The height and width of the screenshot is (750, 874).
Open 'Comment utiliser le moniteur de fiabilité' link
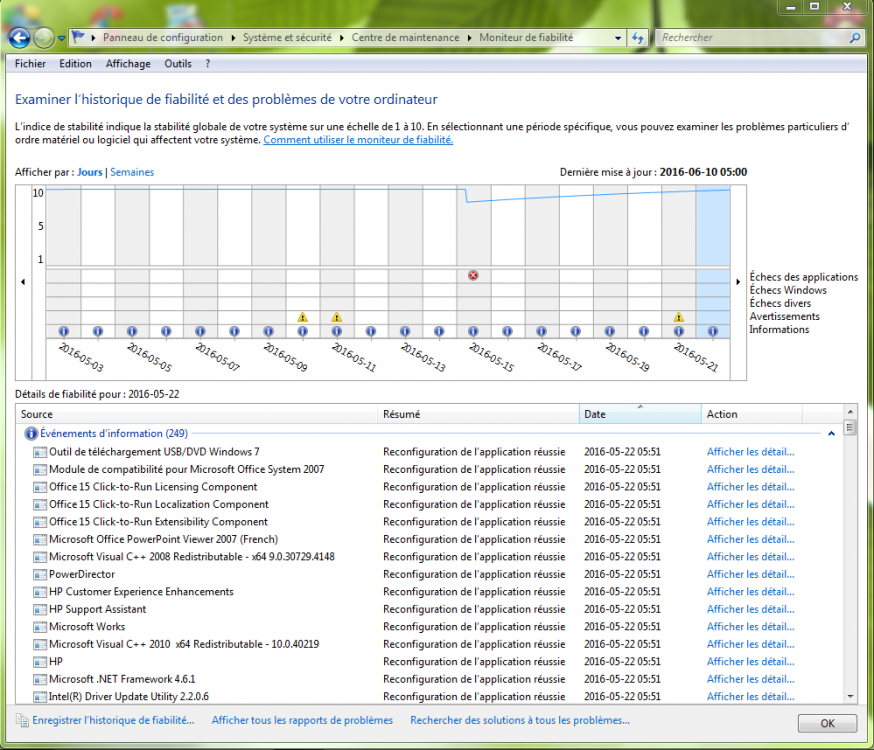tap(358, 140)
